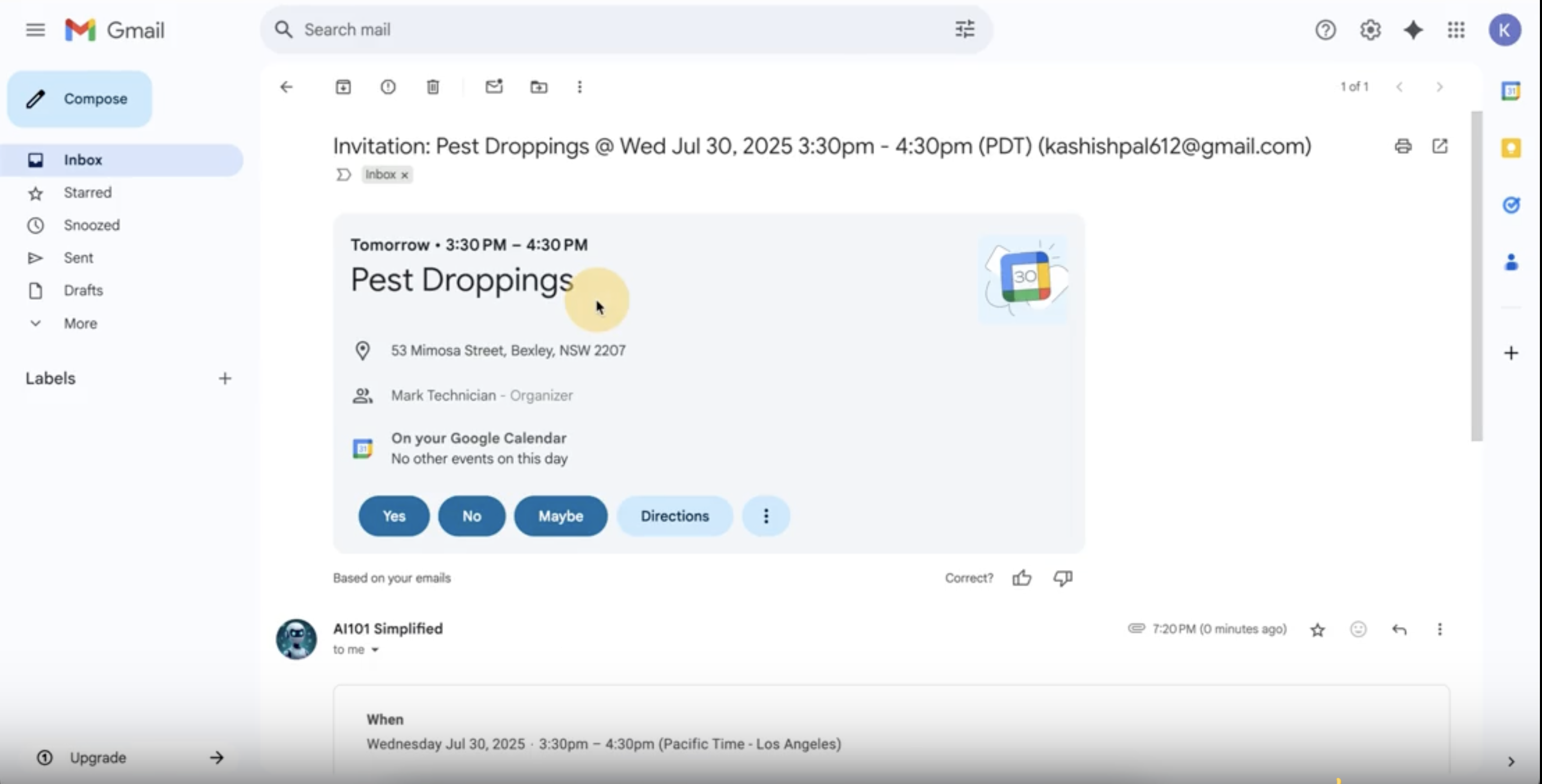Screen dimensions: 1542x784
Task: Open Google Tasks side panel icon
Action: (1511, 204)
